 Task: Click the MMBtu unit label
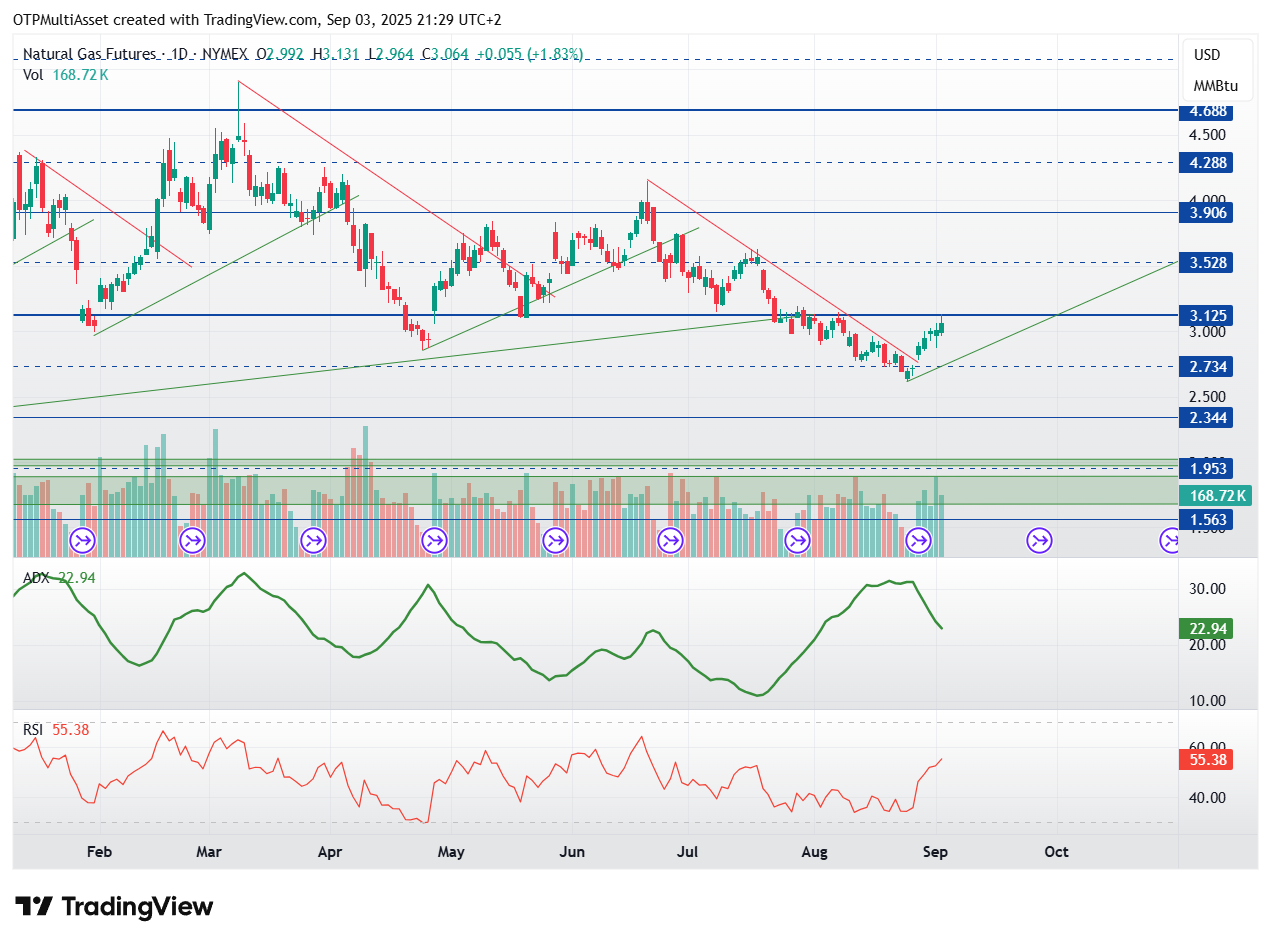tap(1216, 86)
